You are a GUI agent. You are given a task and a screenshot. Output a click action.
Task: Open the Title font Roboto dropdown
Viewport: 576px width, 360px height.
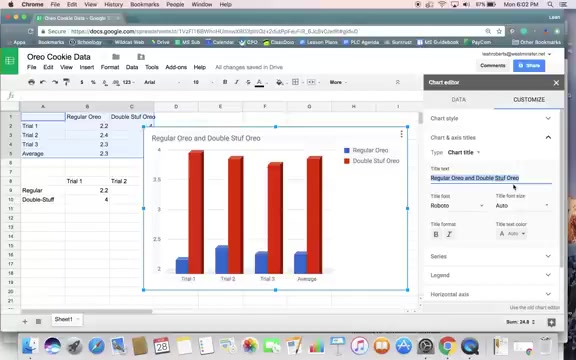(x=457, y=206)
